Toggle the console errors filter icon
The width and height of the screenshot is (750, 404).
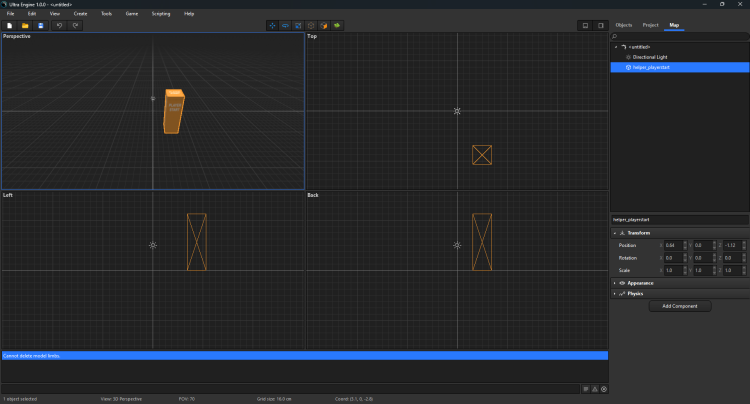(x=604, y=388)
